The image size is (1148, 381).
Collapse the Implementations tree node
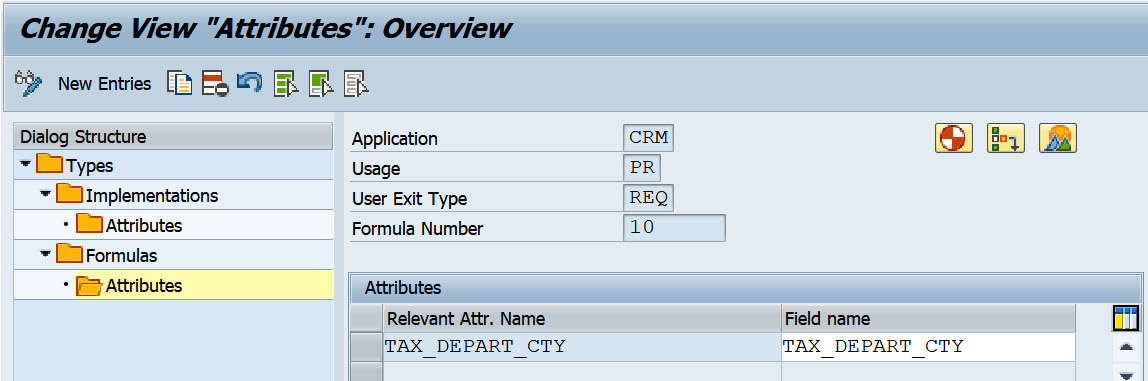click(x=46, y=195)
